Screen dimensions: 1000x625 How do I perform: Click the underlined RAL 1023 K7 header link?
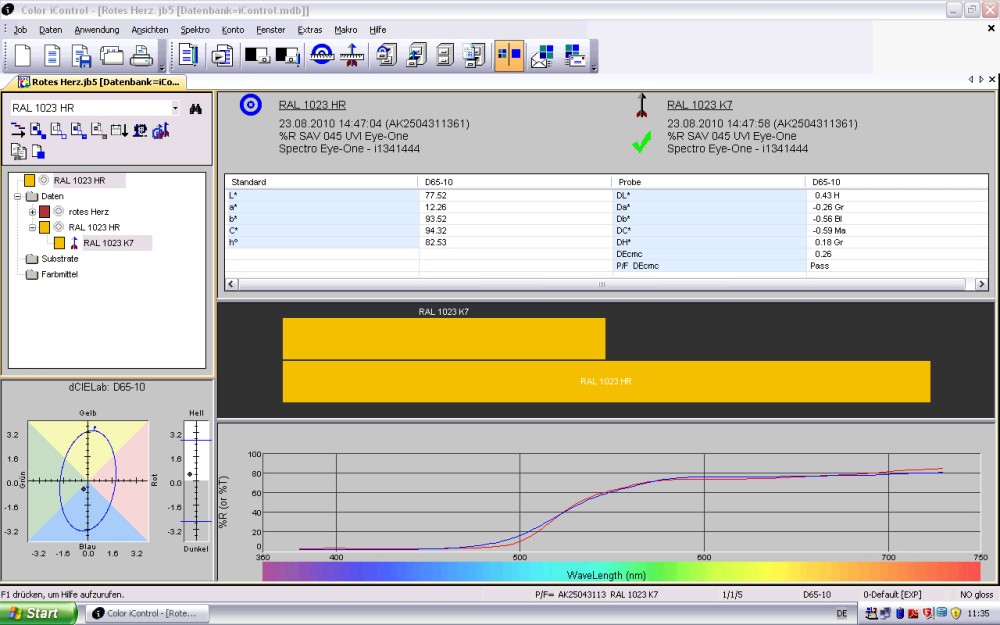tap(699, 105)
